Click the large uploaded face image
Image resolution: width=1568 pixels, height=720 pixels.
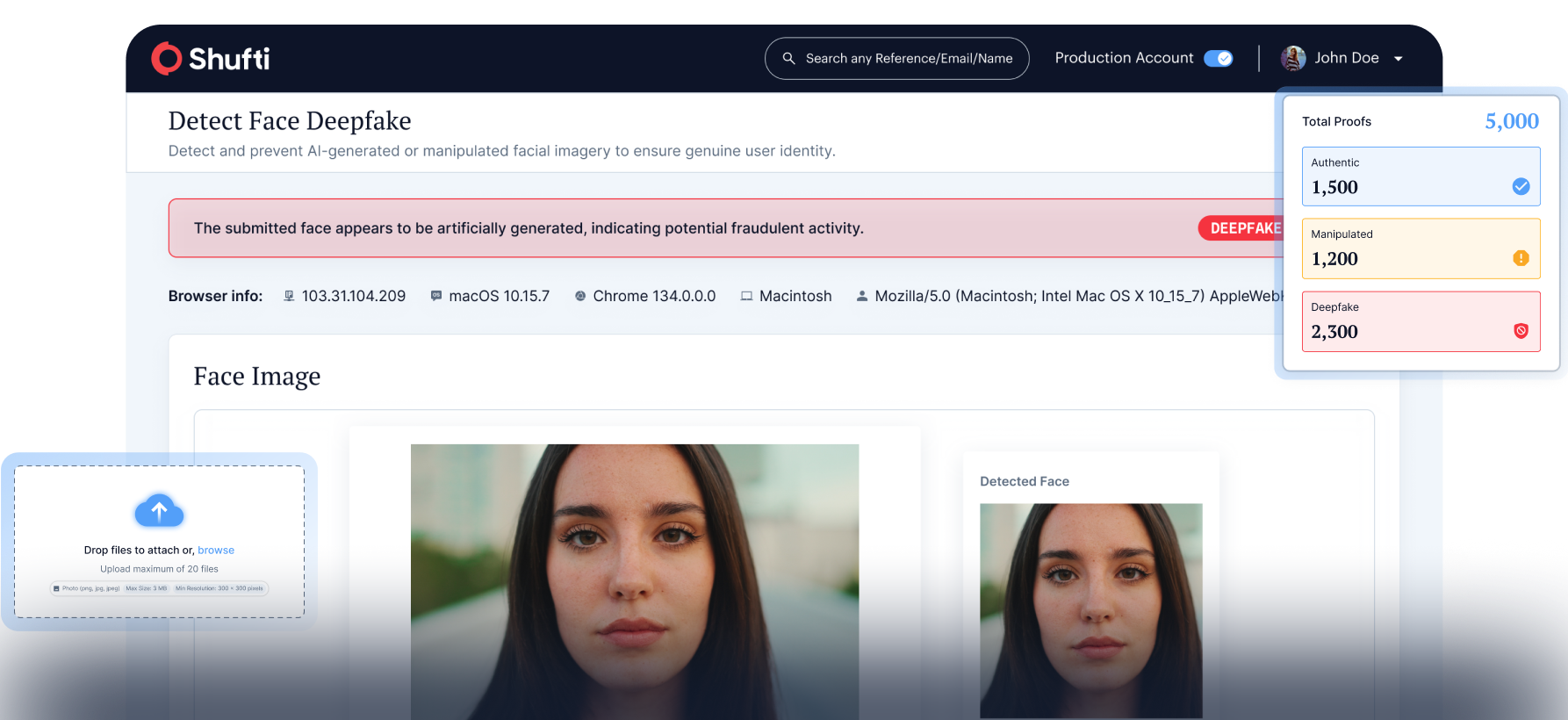[635, 581]
